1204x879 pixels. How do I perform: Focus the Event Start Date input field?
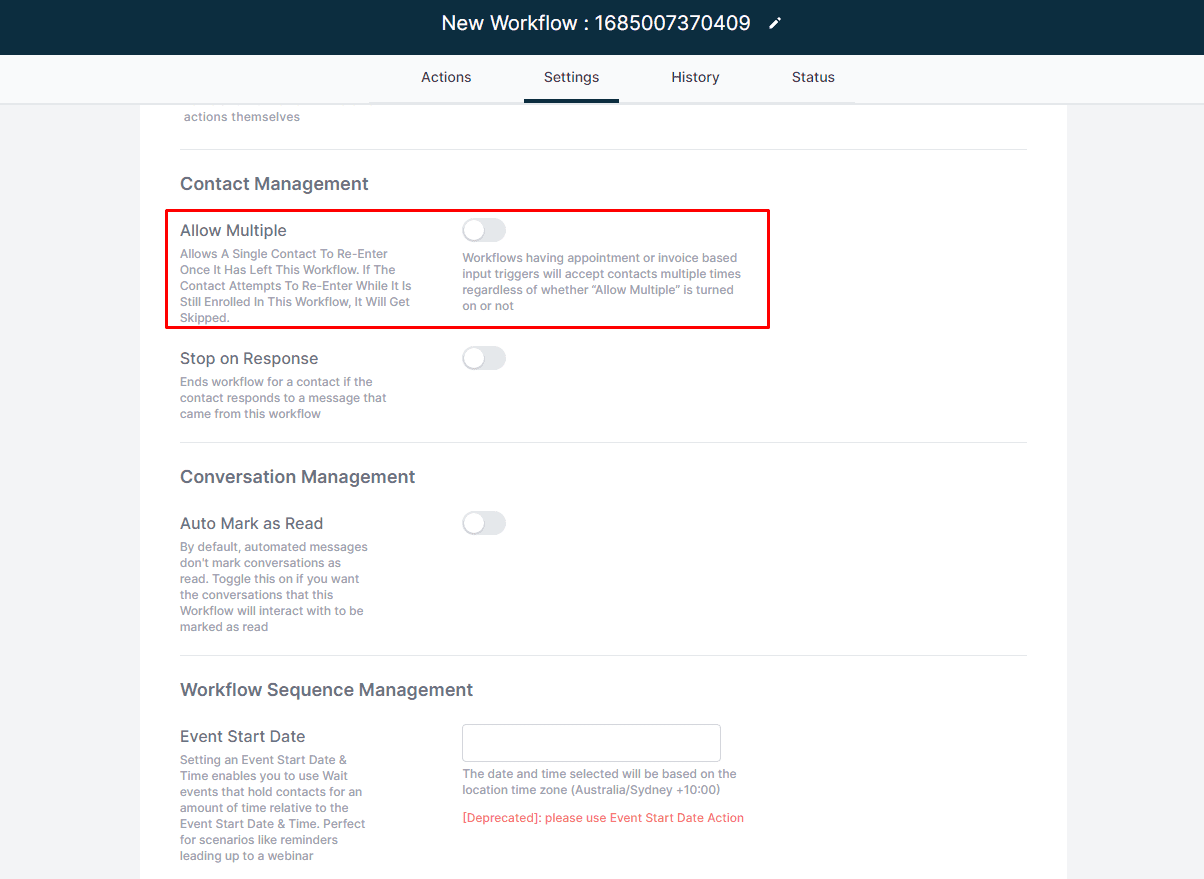[591, 743]
